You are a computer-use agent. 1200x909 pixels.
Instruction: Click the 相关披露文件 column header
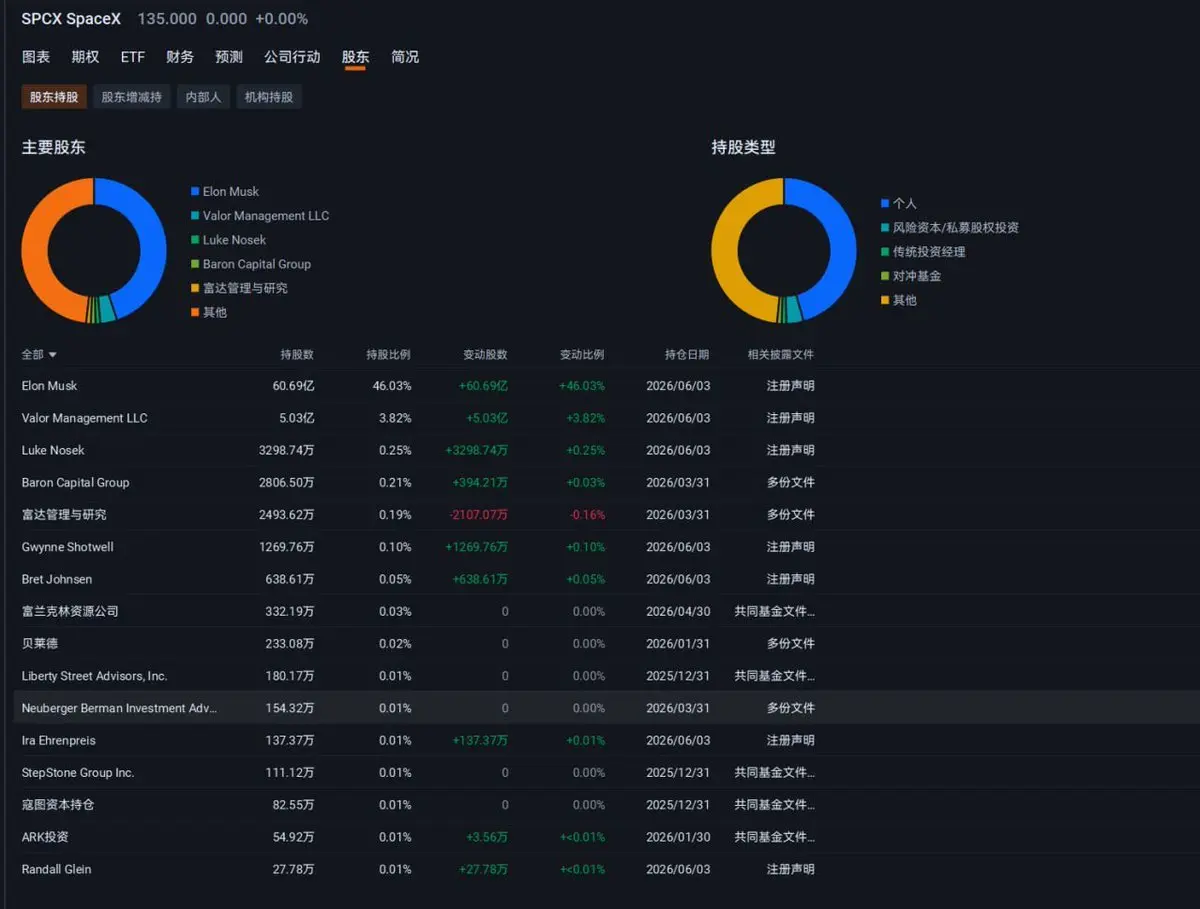(x=781, y=355)
